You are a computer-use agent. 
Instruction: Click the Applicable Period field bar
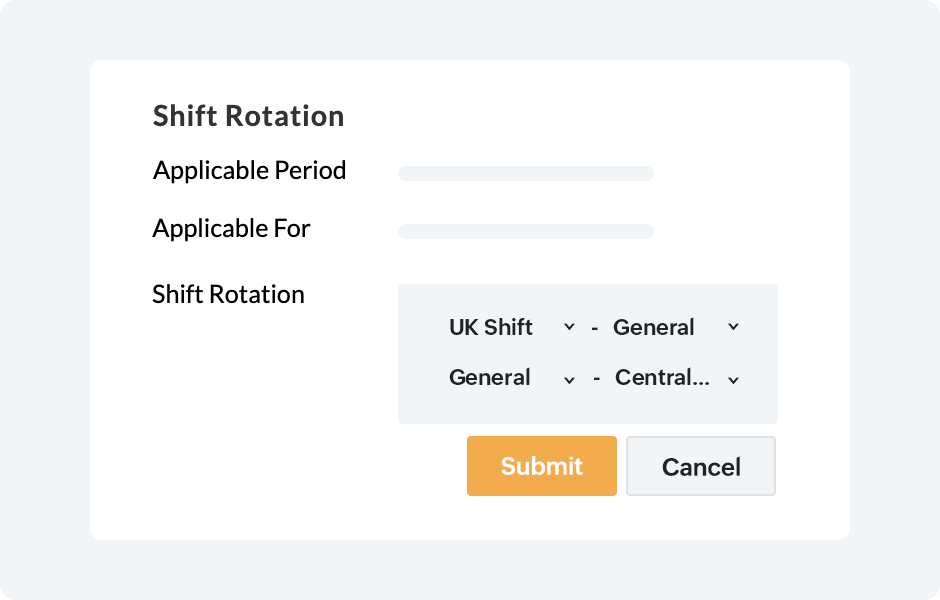[525, 174]
